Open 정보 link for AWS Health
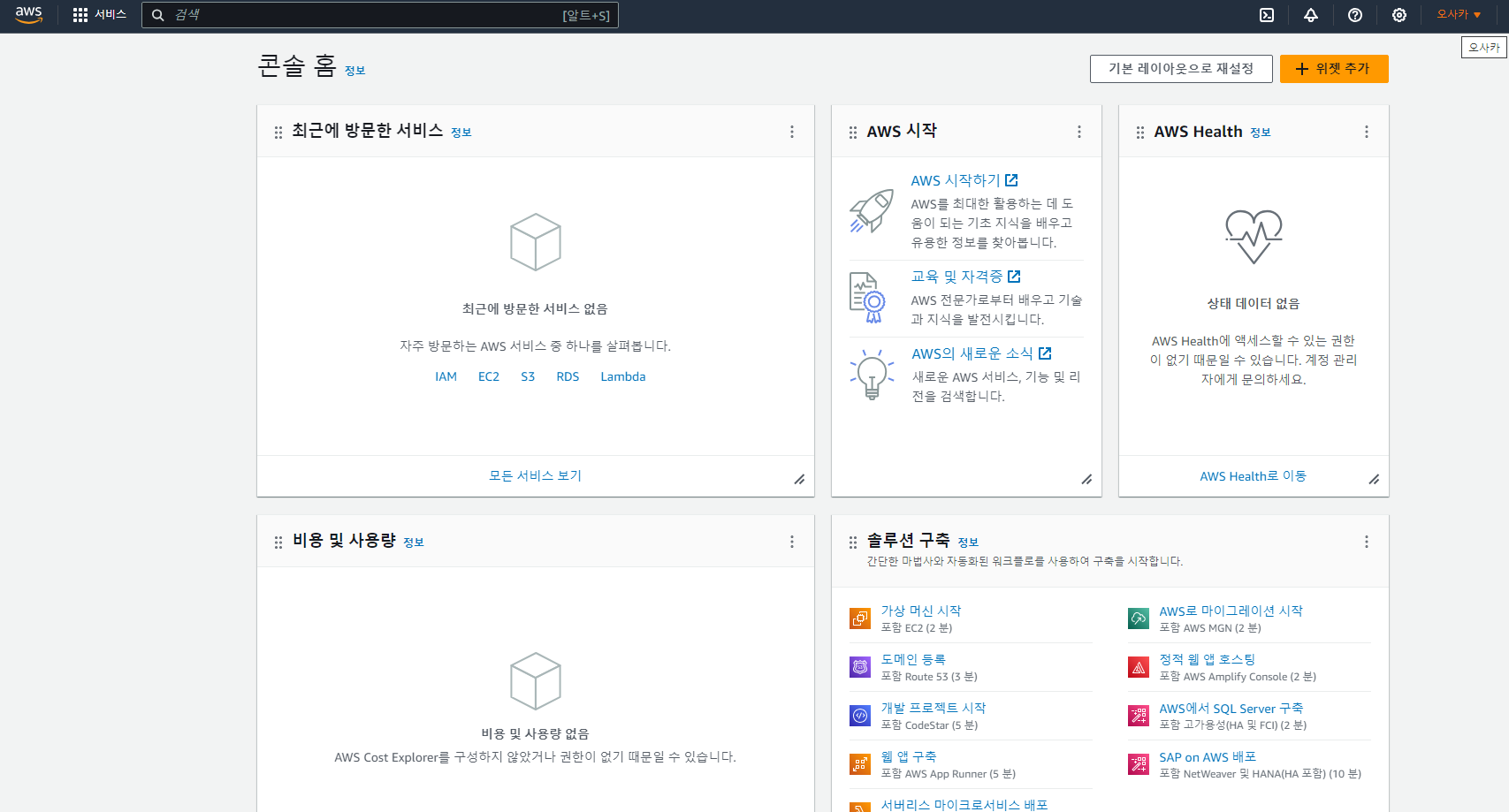This screenshot has height=812, width=1509. (1261, 133)
